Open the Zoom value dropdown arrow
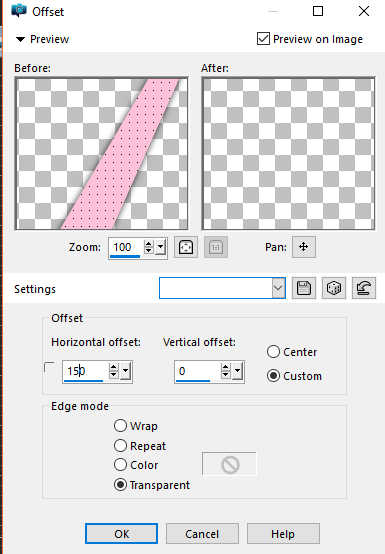 (x=160, y=247)
